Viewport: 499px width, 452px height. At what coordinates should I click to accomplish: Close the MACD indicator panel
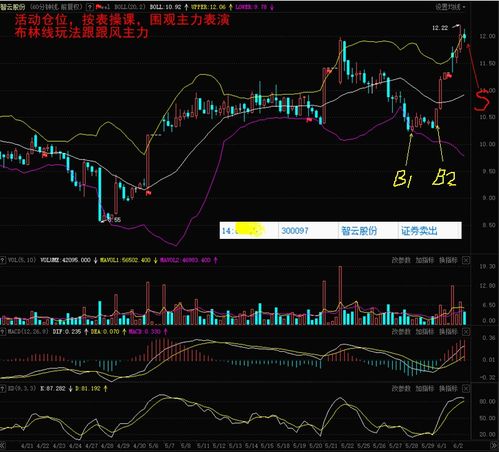466,332
